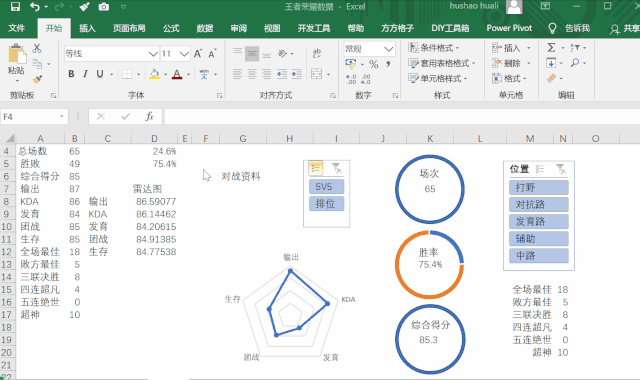Click the Select All corner triangle
Image resolution: width=640 pixels, height=380 pixels.
[x=9, y=138]
